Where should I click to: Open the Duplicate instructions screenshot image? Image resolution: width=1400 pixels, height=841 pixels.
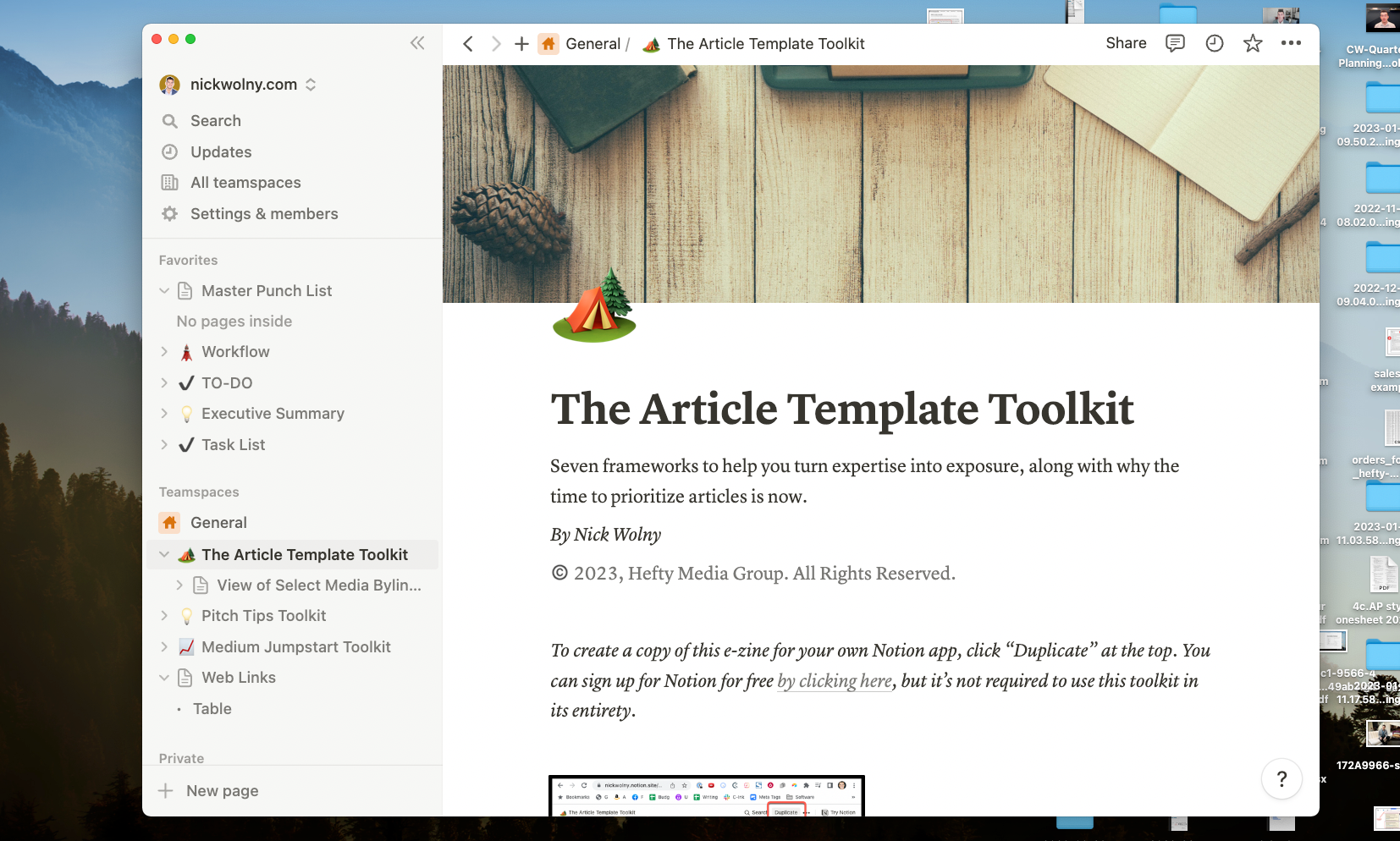click(707, 795)
